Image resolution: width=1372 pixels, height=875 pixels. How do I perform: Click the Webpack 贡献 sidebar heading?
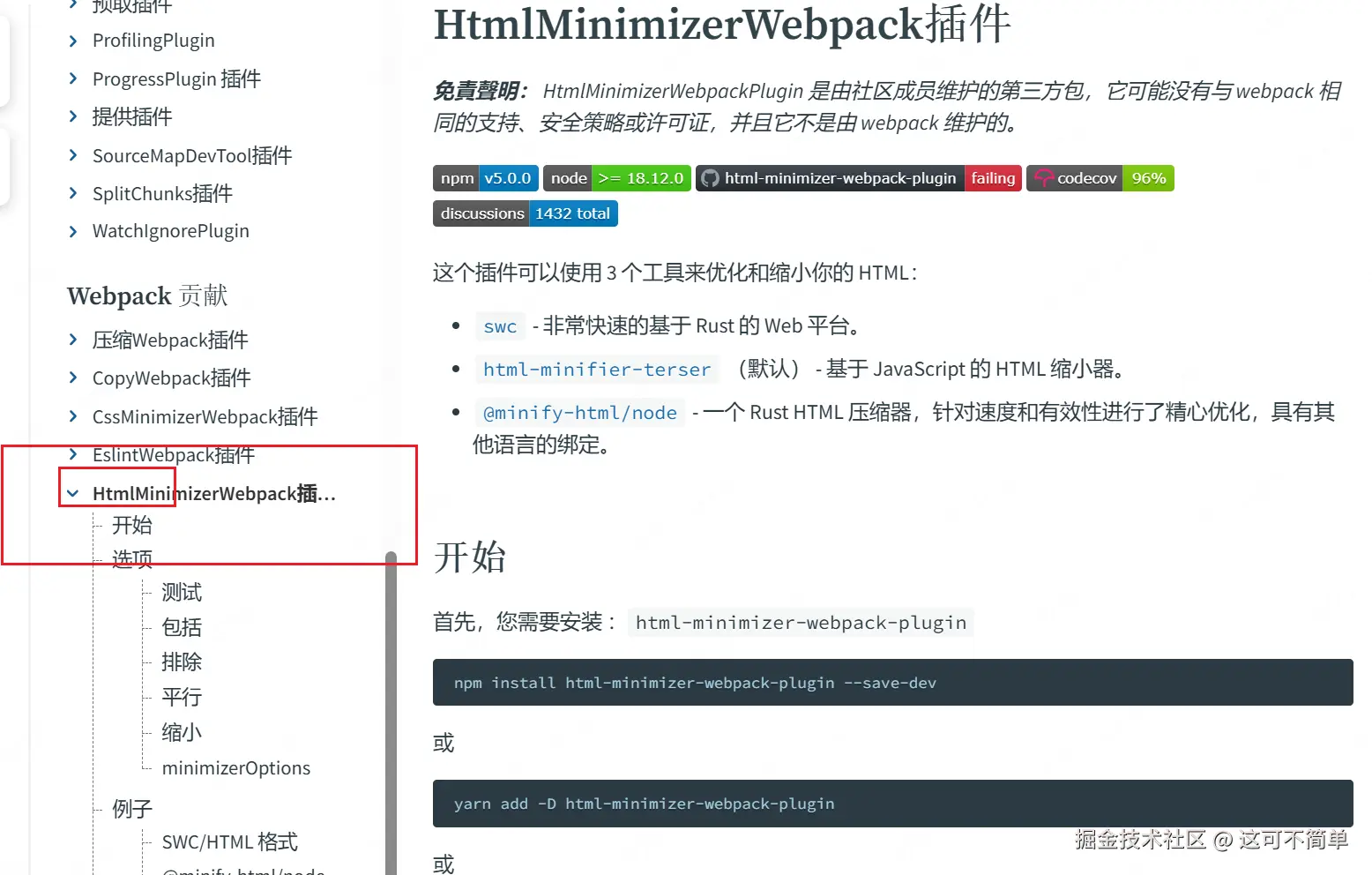point(147,295)
